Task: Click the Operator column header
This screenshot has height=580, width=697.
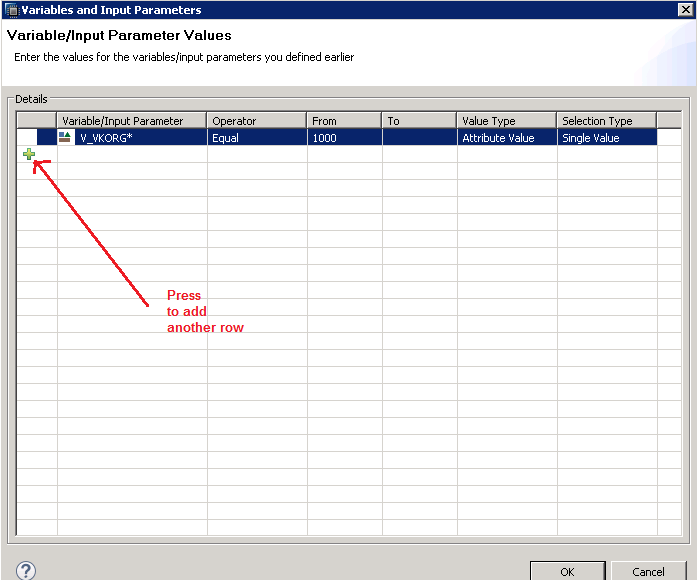Action: pos(257,120)
